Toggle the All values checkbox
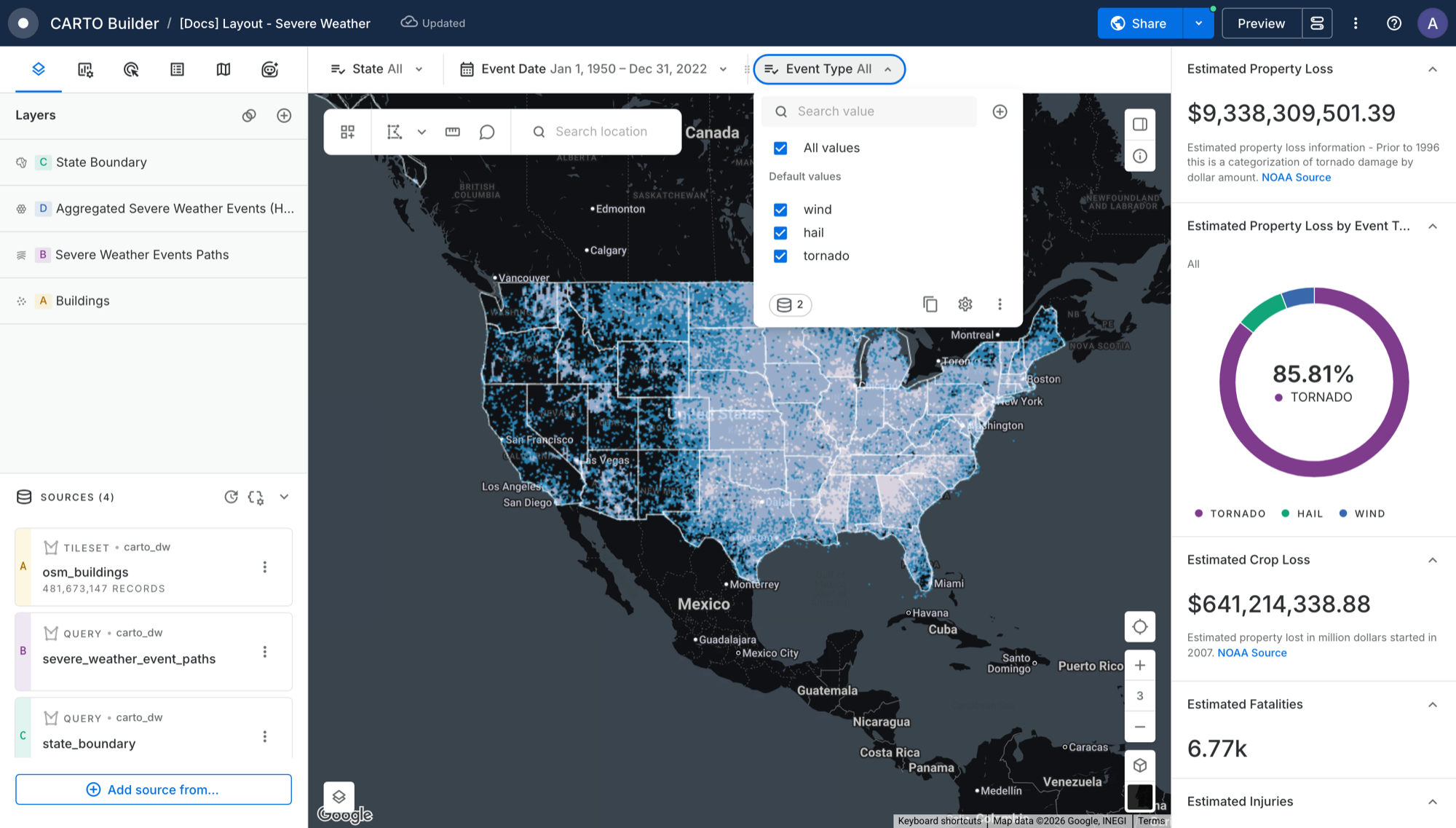This screenshot has height=828, width=1456. coord(780,148)
